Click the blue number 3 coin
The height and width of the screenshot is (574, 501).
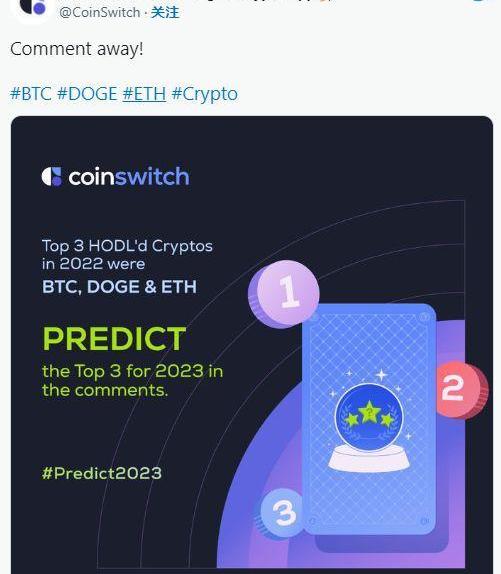282,514
